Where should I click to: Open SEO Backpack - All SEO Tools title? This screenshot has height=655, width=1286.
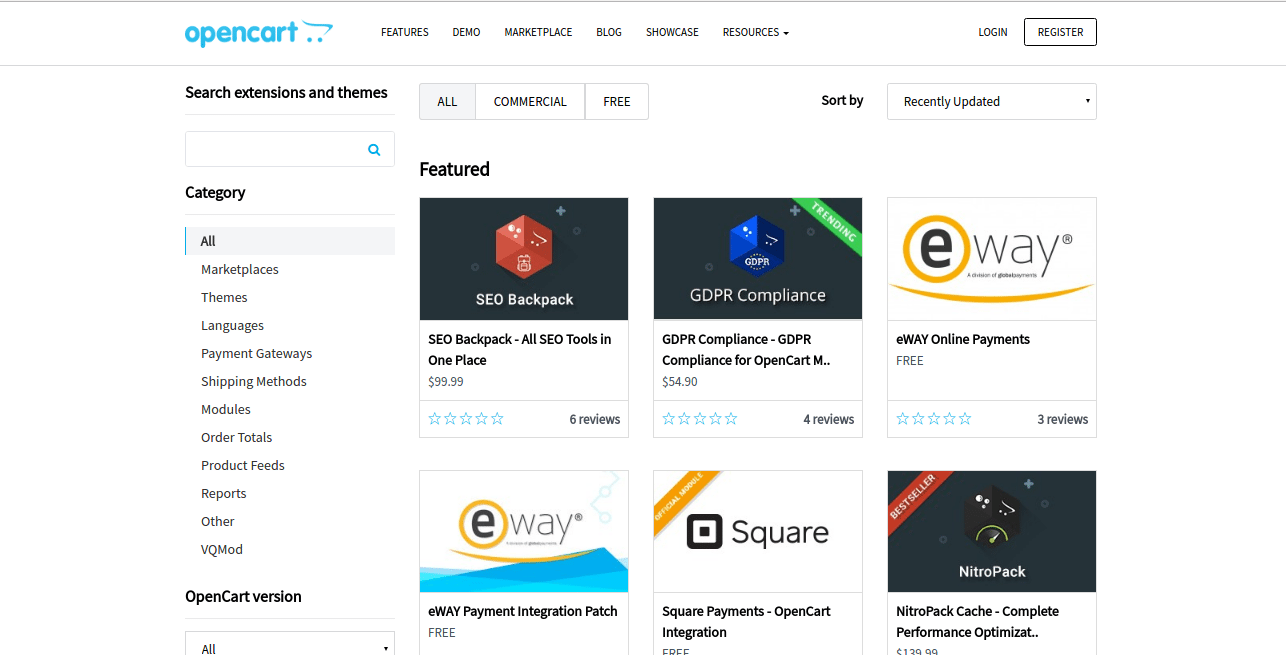(x=519, y=350)
